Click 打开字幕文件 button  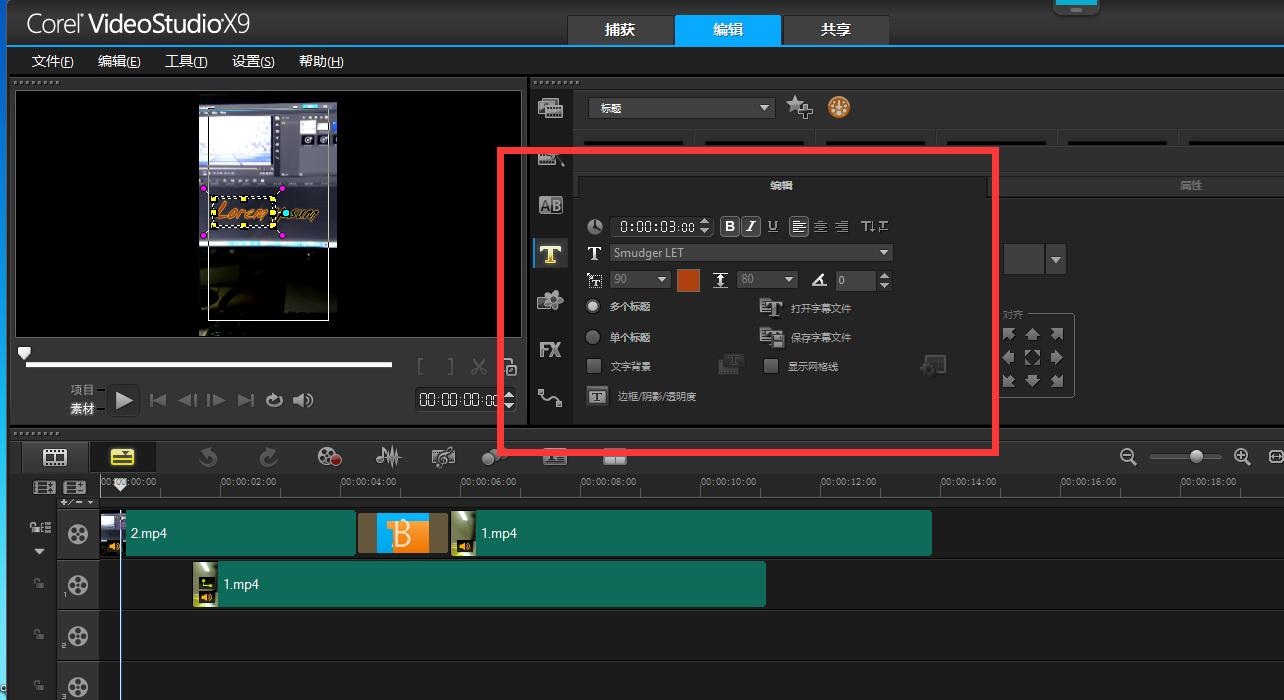[x=806, y=309]
